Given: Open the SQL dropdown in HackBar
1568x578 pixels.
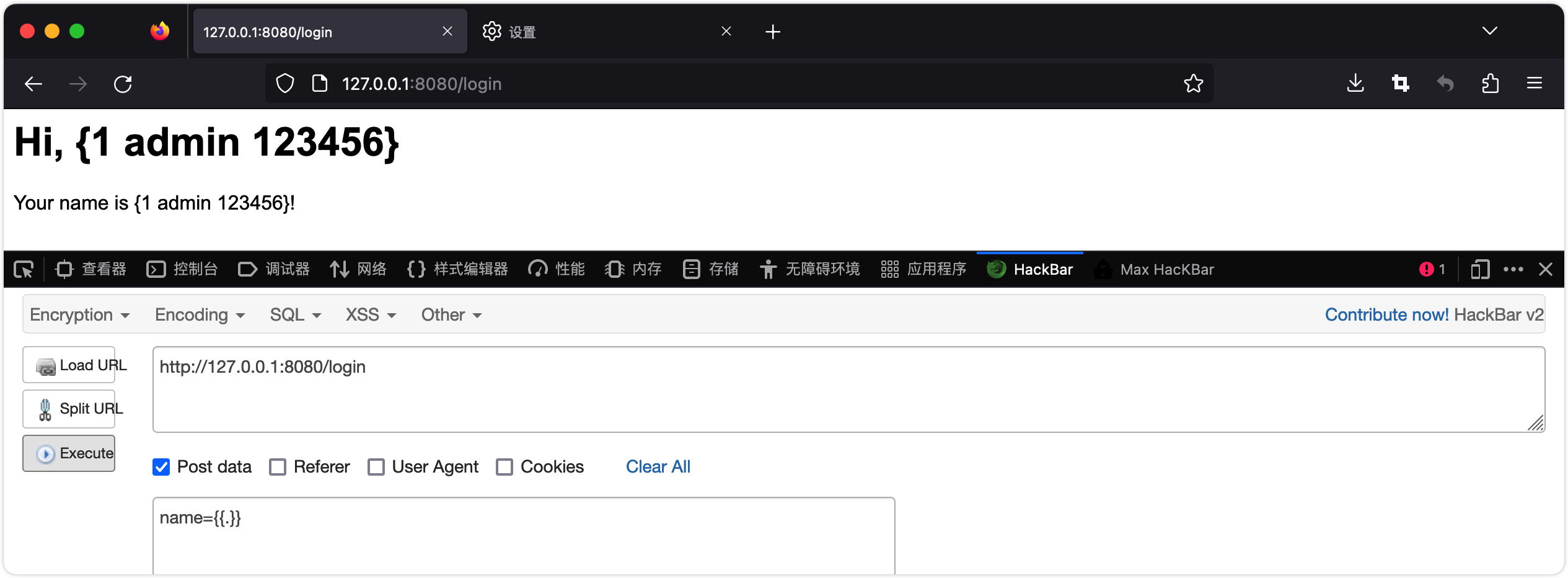Looking at the screenshot, I should [x=295, y=315].
